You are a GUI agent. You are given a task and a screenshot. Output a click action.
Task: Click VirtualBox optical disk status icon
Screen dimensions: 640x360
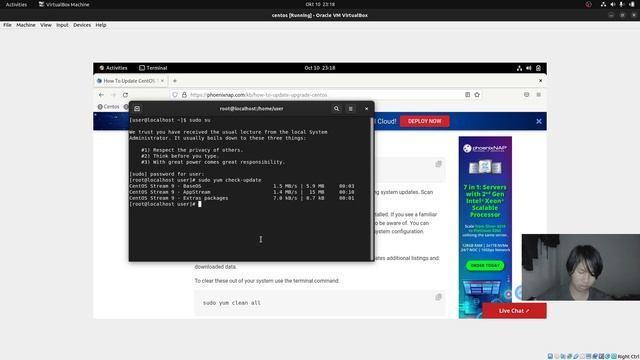point(556,356)
